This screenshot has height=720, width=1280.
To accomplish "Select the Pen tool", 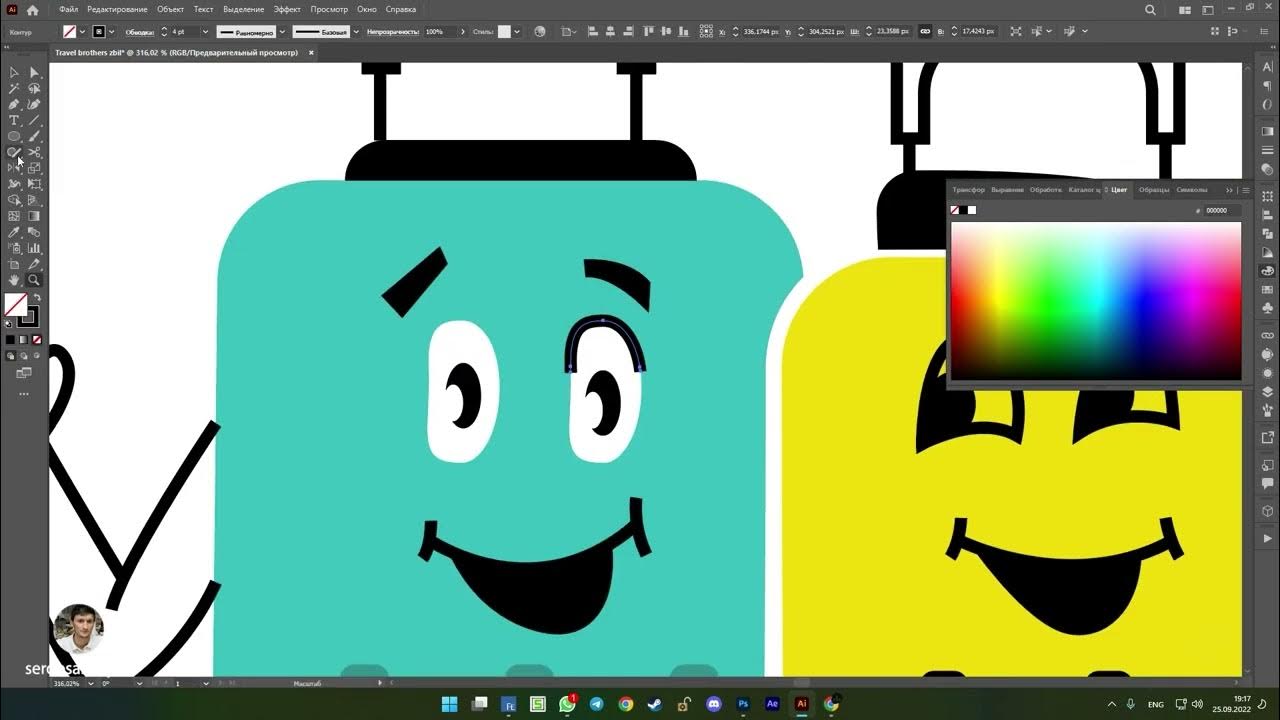I will pyautogui.click(x=14, y=104).
